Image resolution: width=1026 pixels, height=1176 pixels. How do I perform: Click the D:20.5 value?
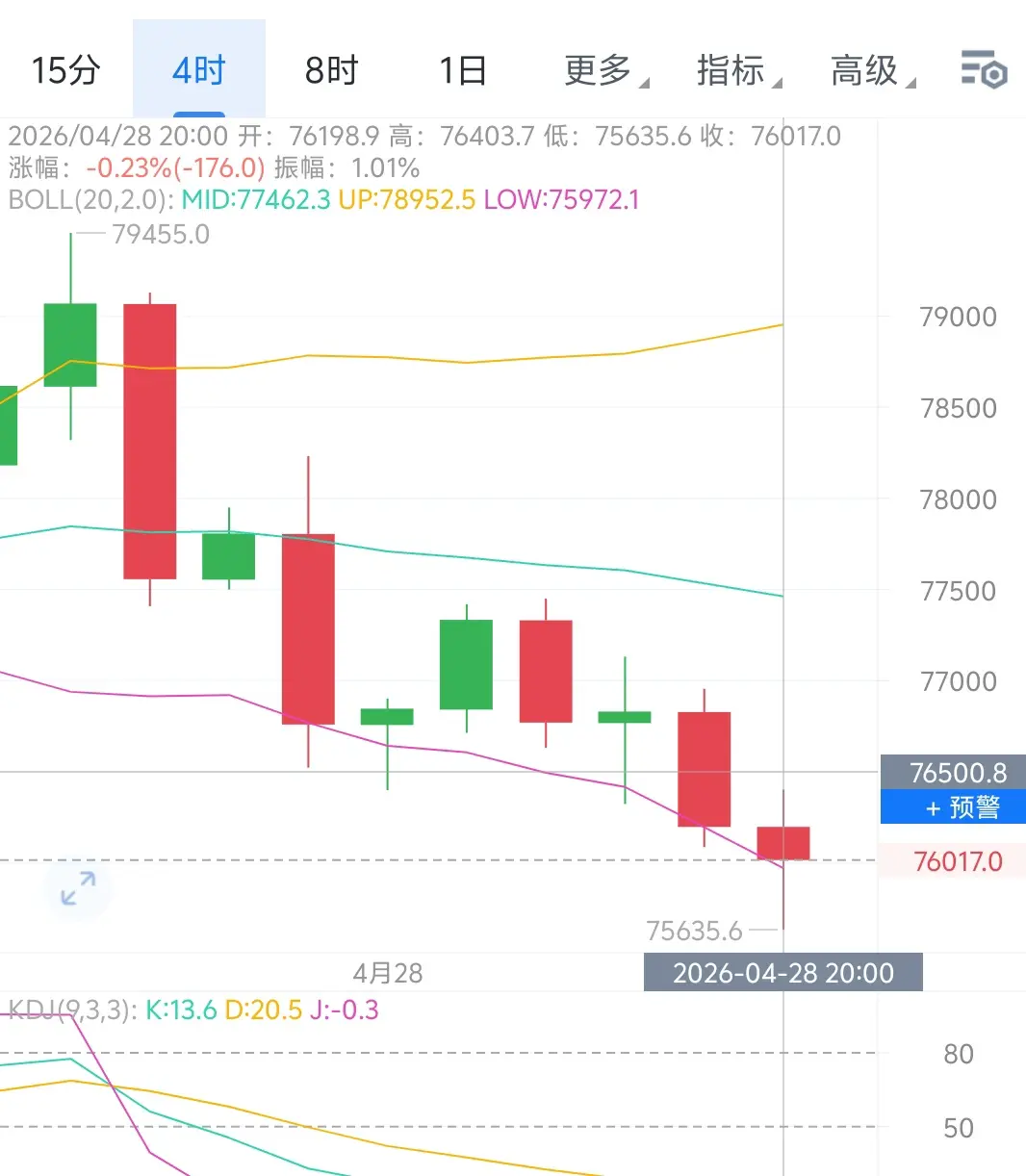click(263, 1010)
